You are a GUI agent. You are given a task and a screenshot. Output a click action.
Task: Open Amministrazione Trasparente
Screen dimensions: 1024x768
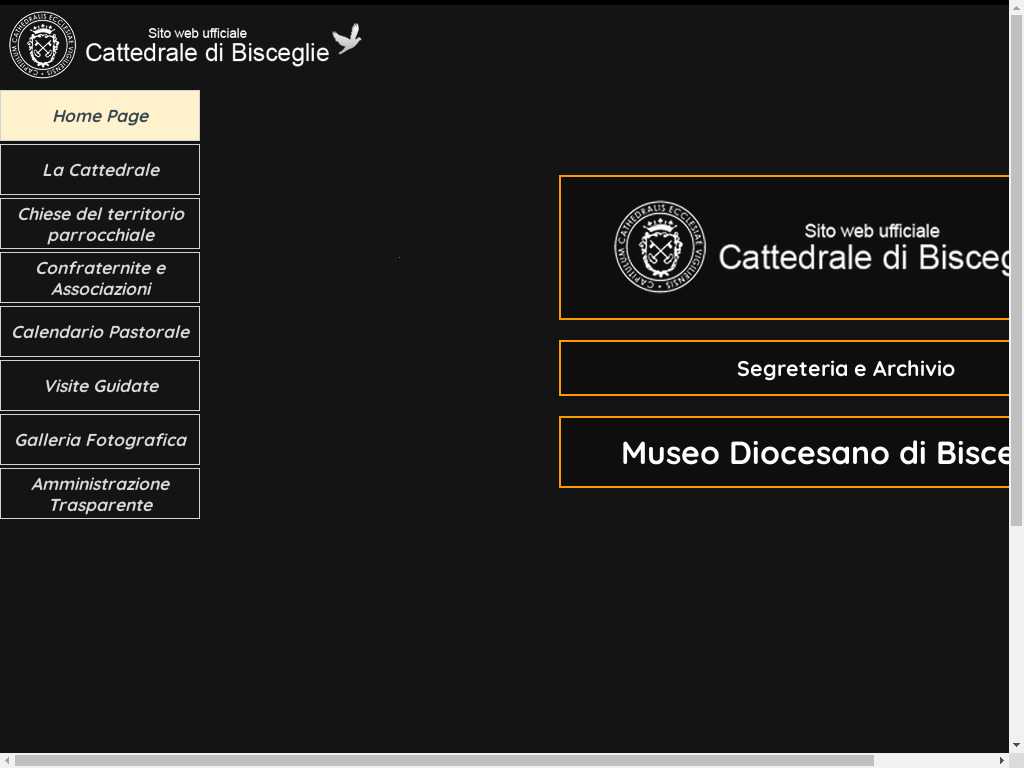(x=100, y=494)
